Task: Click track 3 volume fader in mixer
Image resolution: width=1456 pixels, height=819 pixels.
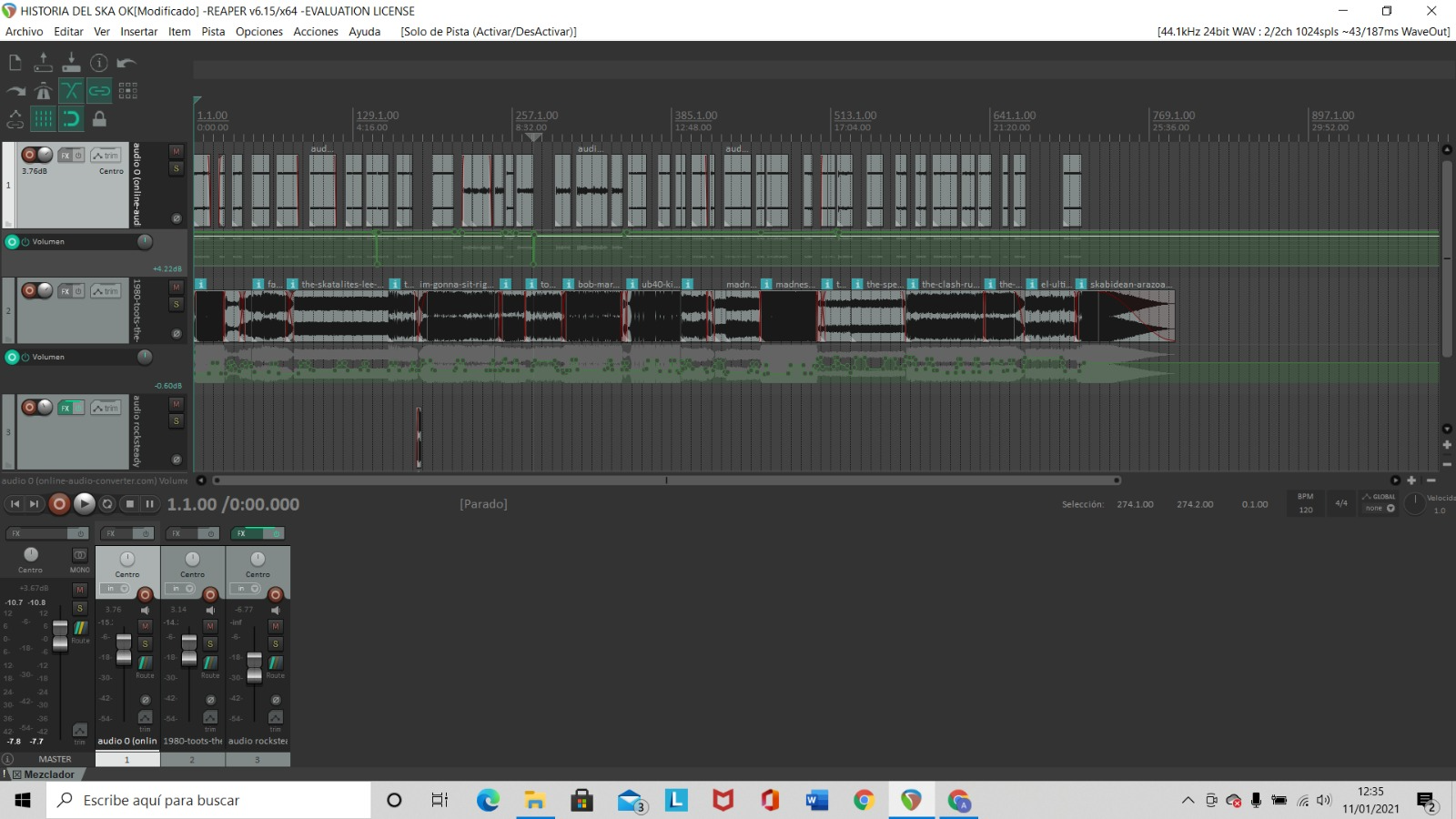Action: [x=255, y=667]
